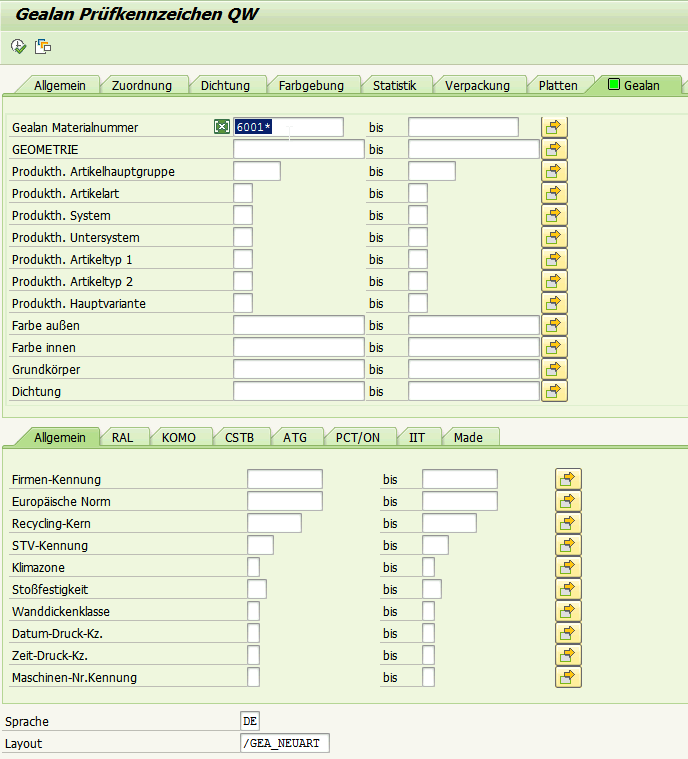Click the Execute clock icon
This screenshot has height=759, width=688.
[18, 46]
